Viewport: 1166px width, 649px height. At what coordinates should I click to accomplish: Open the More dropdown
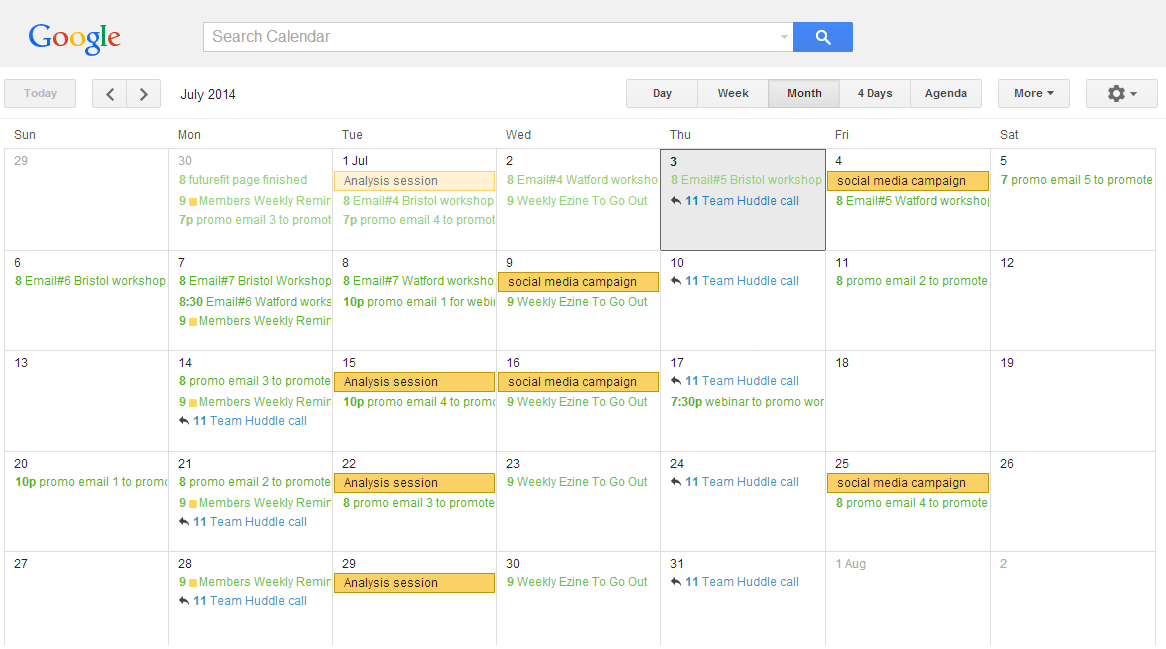(1033, 93)
